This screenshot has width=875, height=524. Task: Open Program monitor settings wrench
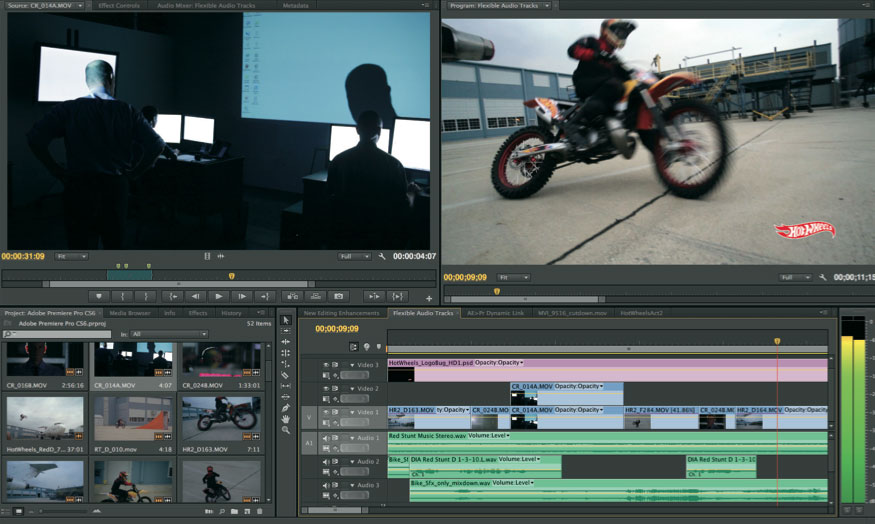[x=821, y=277]
